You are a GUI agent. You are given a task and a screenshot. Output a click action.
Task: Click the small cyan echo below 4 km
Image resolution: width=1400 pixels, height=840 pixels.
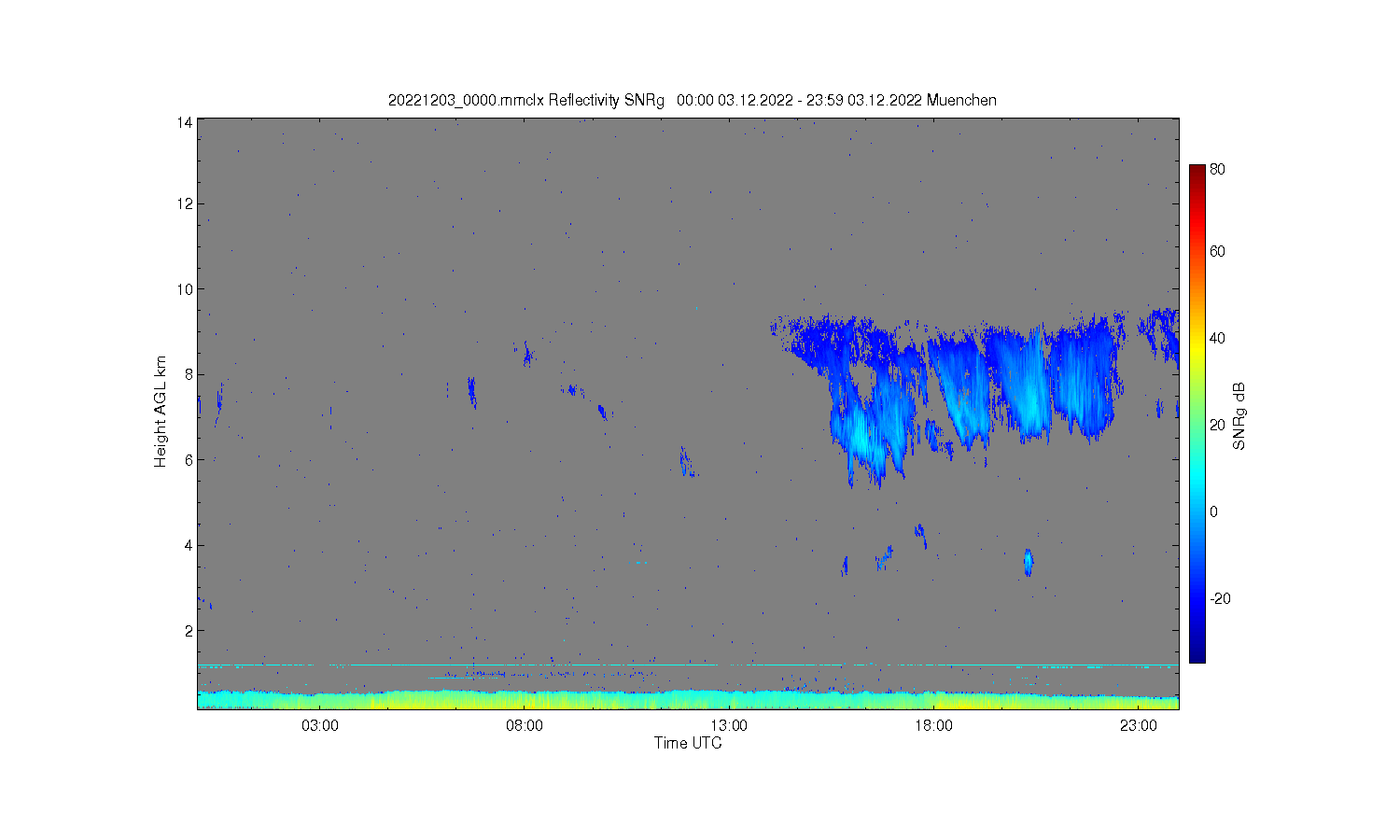click(x=1028, y=562)
